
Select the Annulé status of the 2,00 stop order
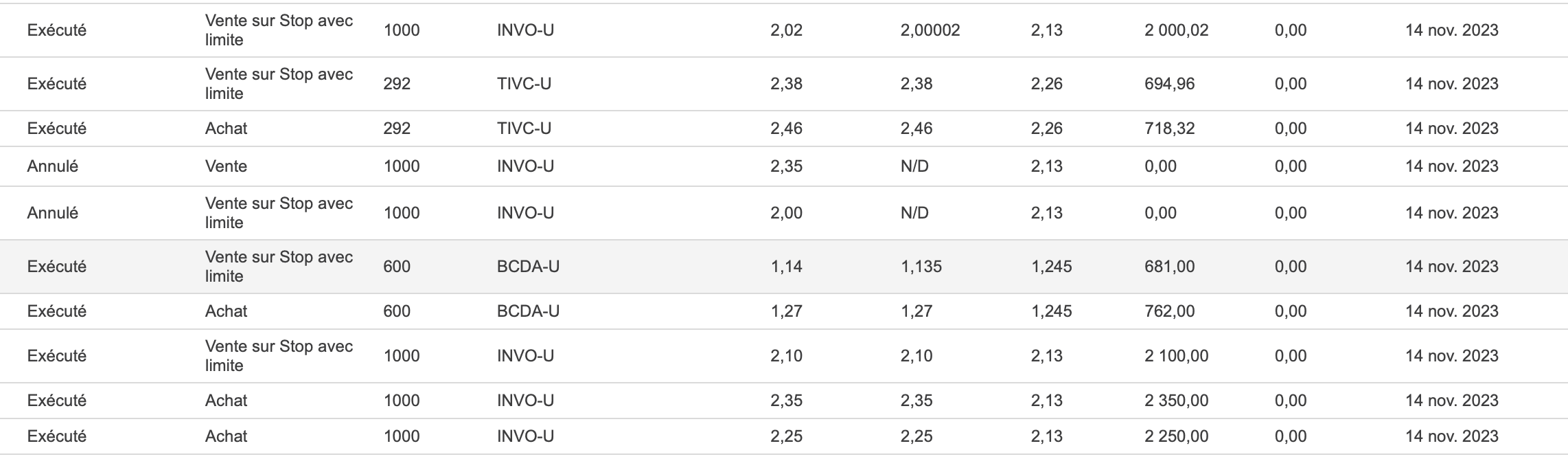click(52, 213)
